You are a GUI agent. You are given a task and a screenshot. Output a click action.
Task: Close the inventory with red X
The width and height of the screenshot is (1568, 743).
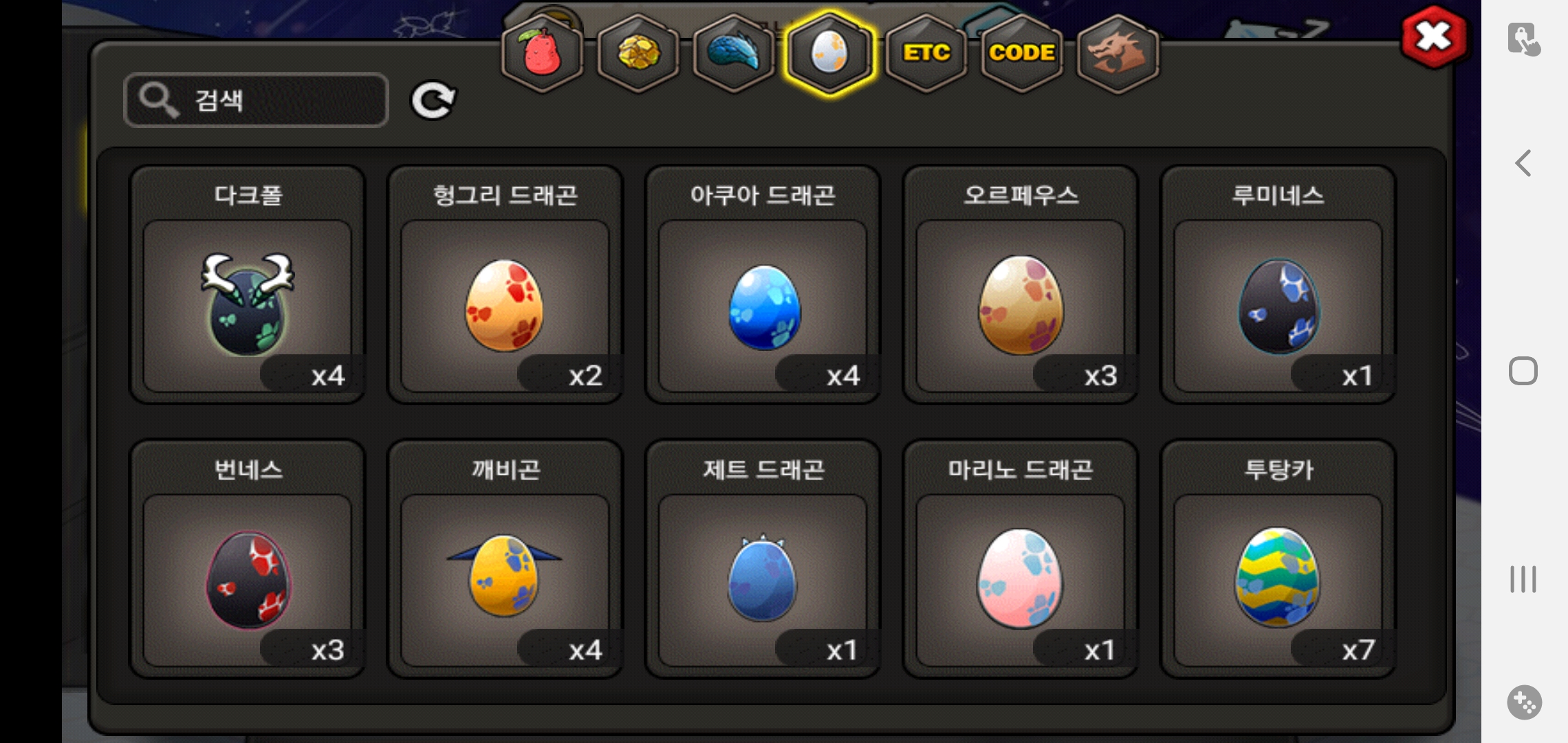(1434, 37)
